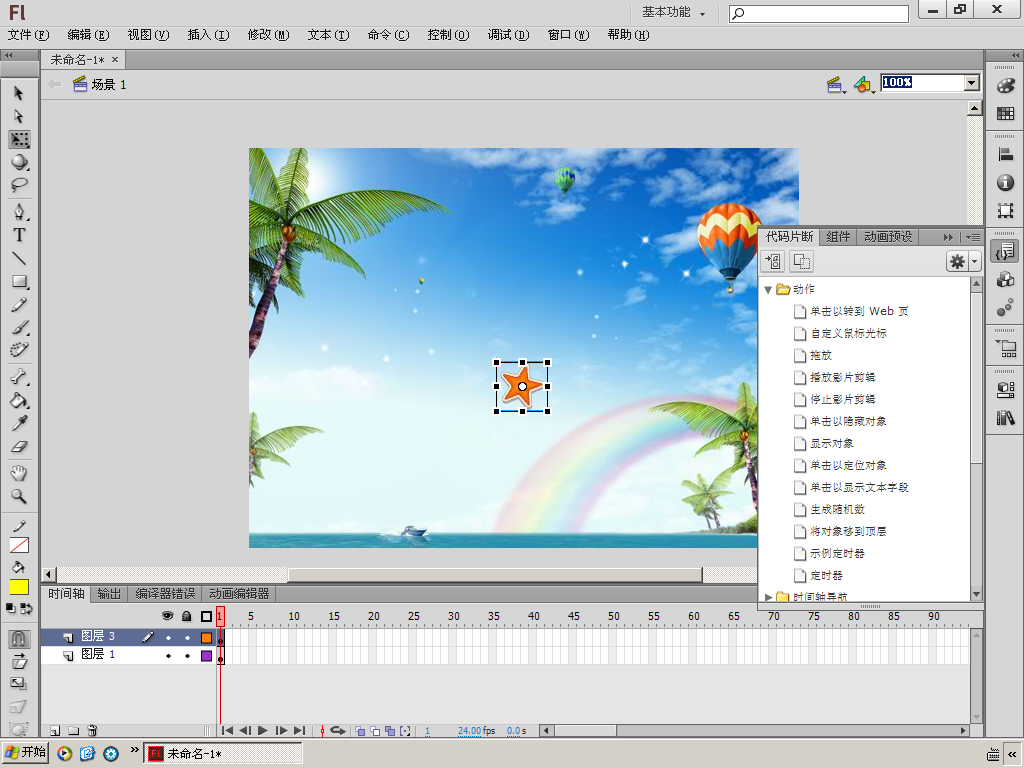The image size is (1024, 768).
Task: Open the Info panel icon
Action: pos(1006,182)
